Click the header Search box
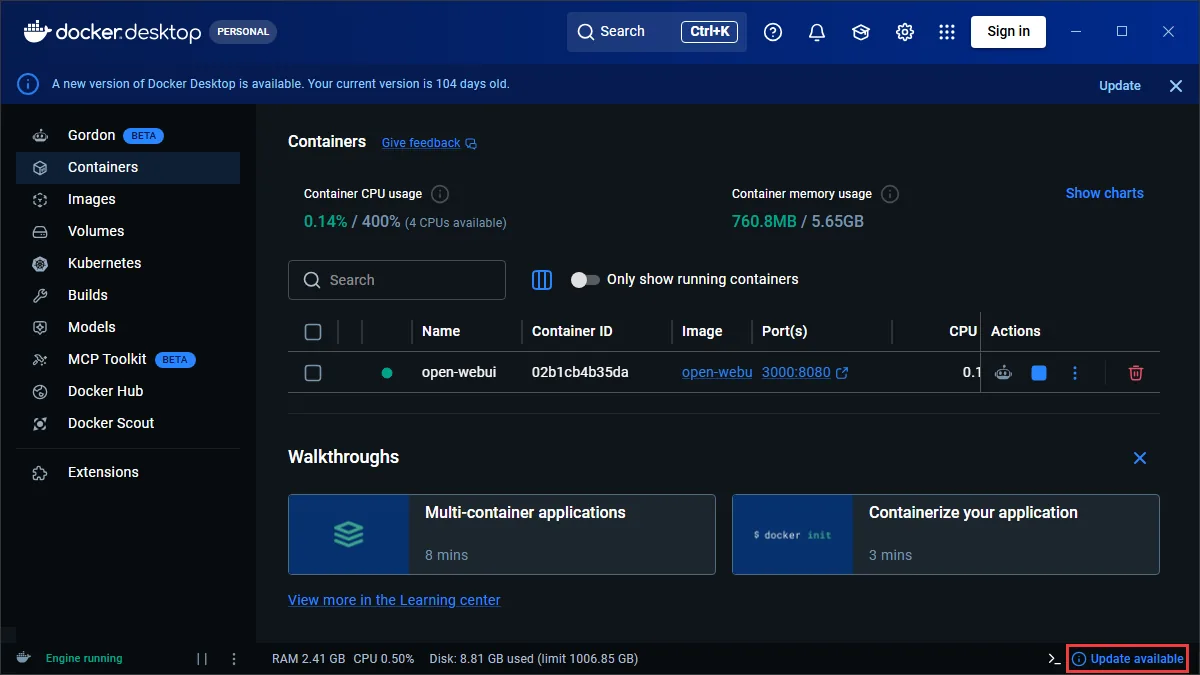This screenshot has width=1200, height=675. (x=657, y=32)
